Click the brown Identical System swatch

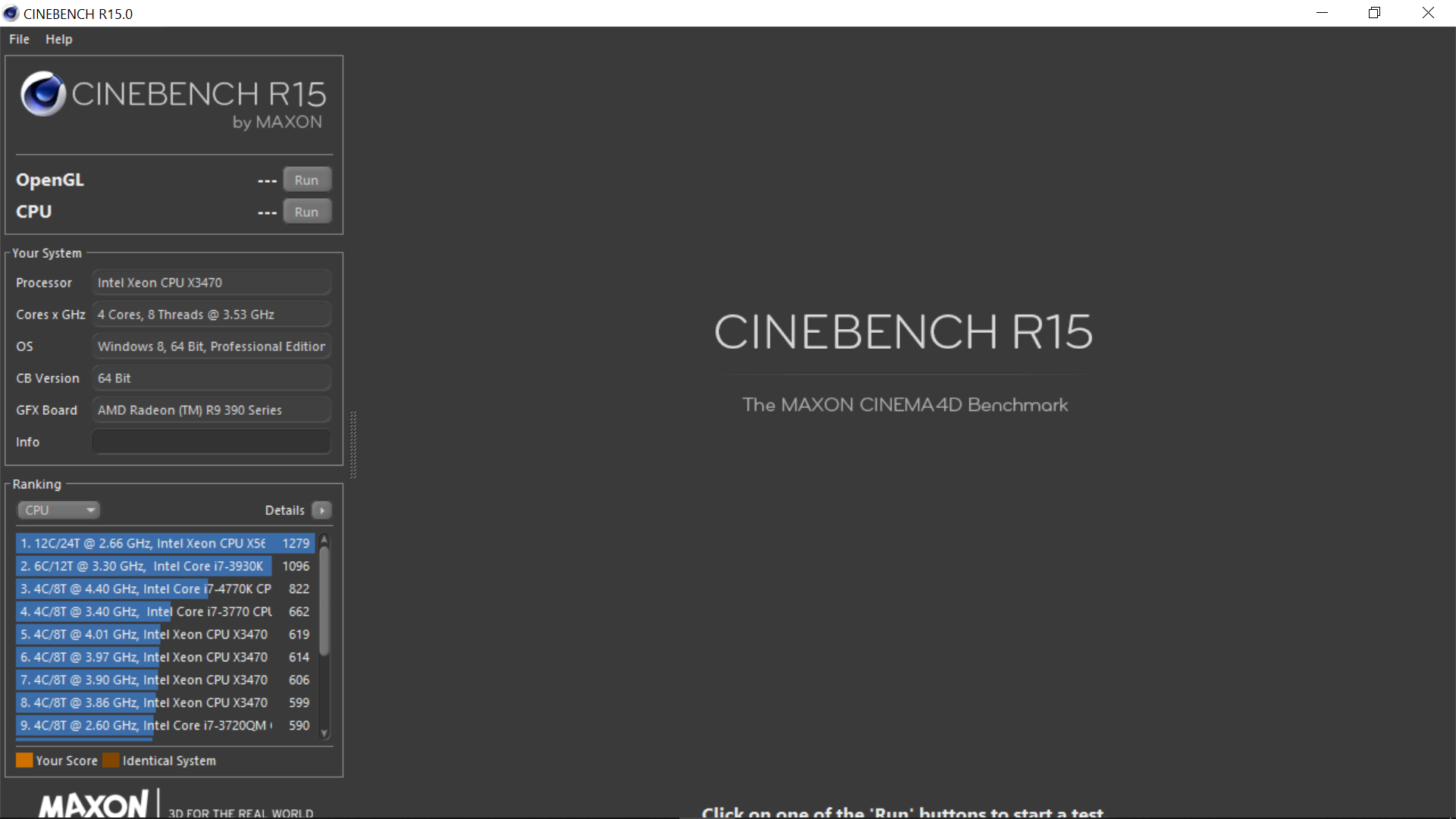coord(111,760)
